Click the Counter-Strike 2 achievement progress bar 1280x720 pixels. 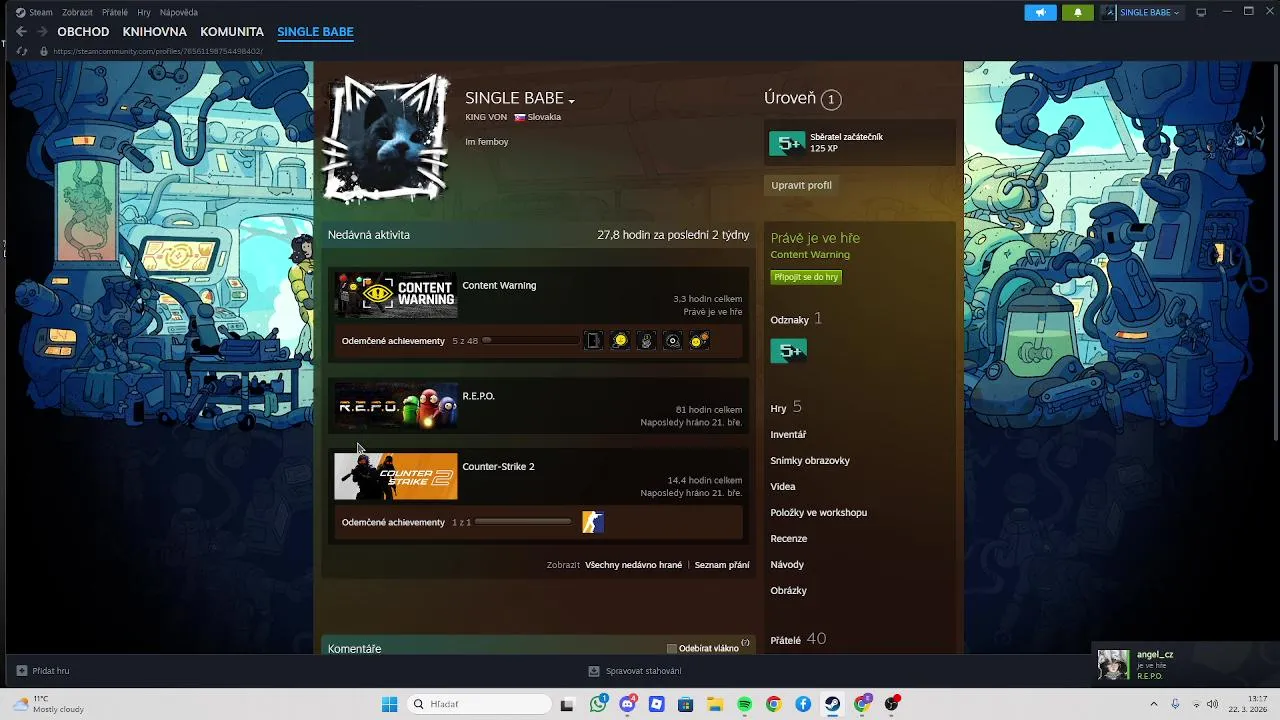523,522
